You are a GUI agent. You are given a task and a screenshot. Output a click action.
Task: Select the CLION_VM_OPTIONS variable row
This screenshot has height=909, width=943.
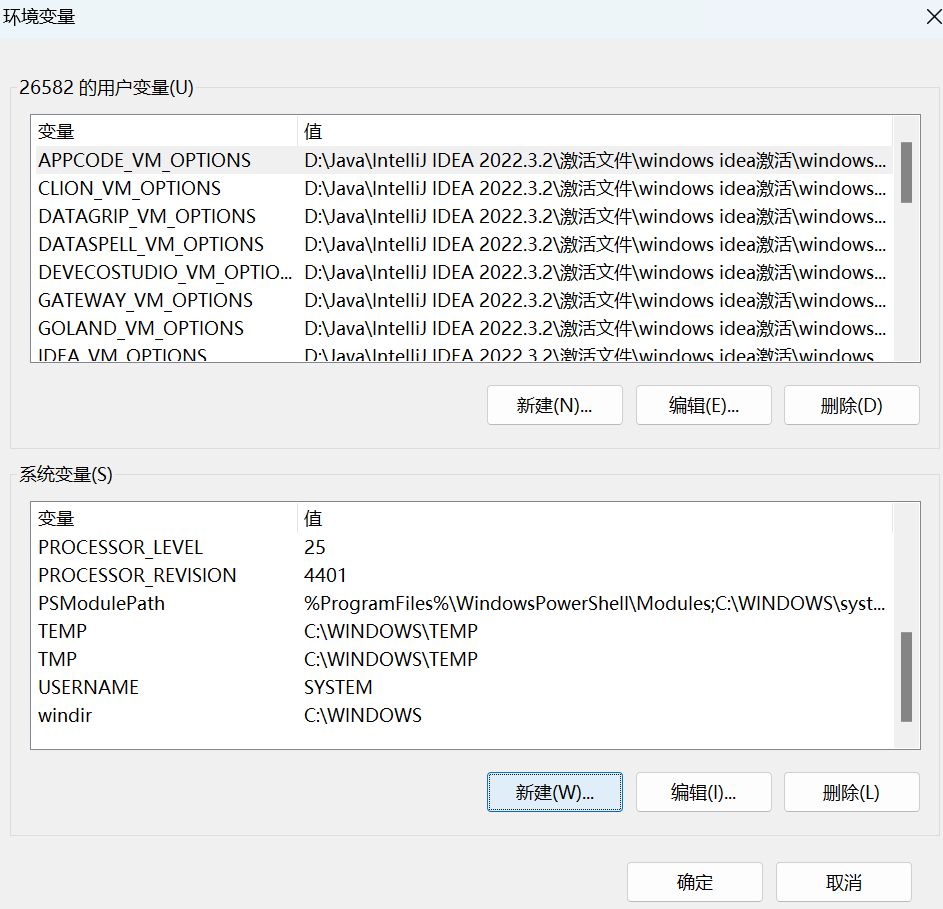click(130, 188)
